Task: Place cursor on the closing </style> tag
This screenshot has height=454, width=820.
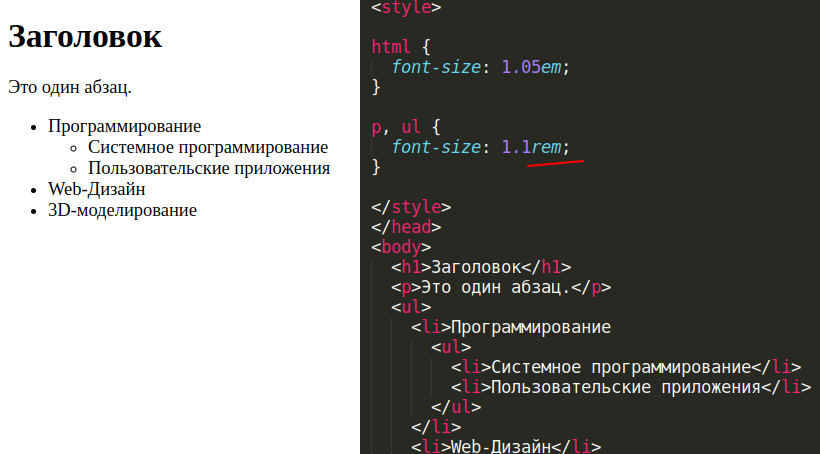Action: coord(410,207)
